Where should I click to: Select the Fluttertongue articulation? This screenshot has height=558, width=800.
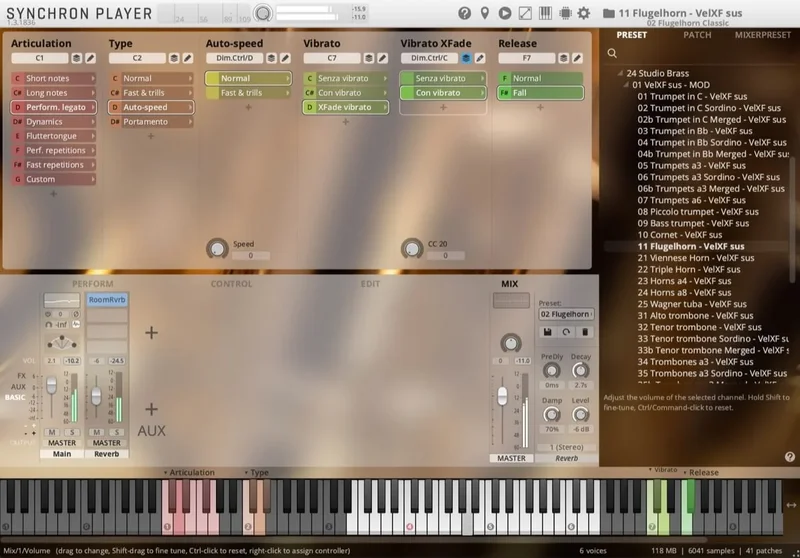(x=54, y=136)
